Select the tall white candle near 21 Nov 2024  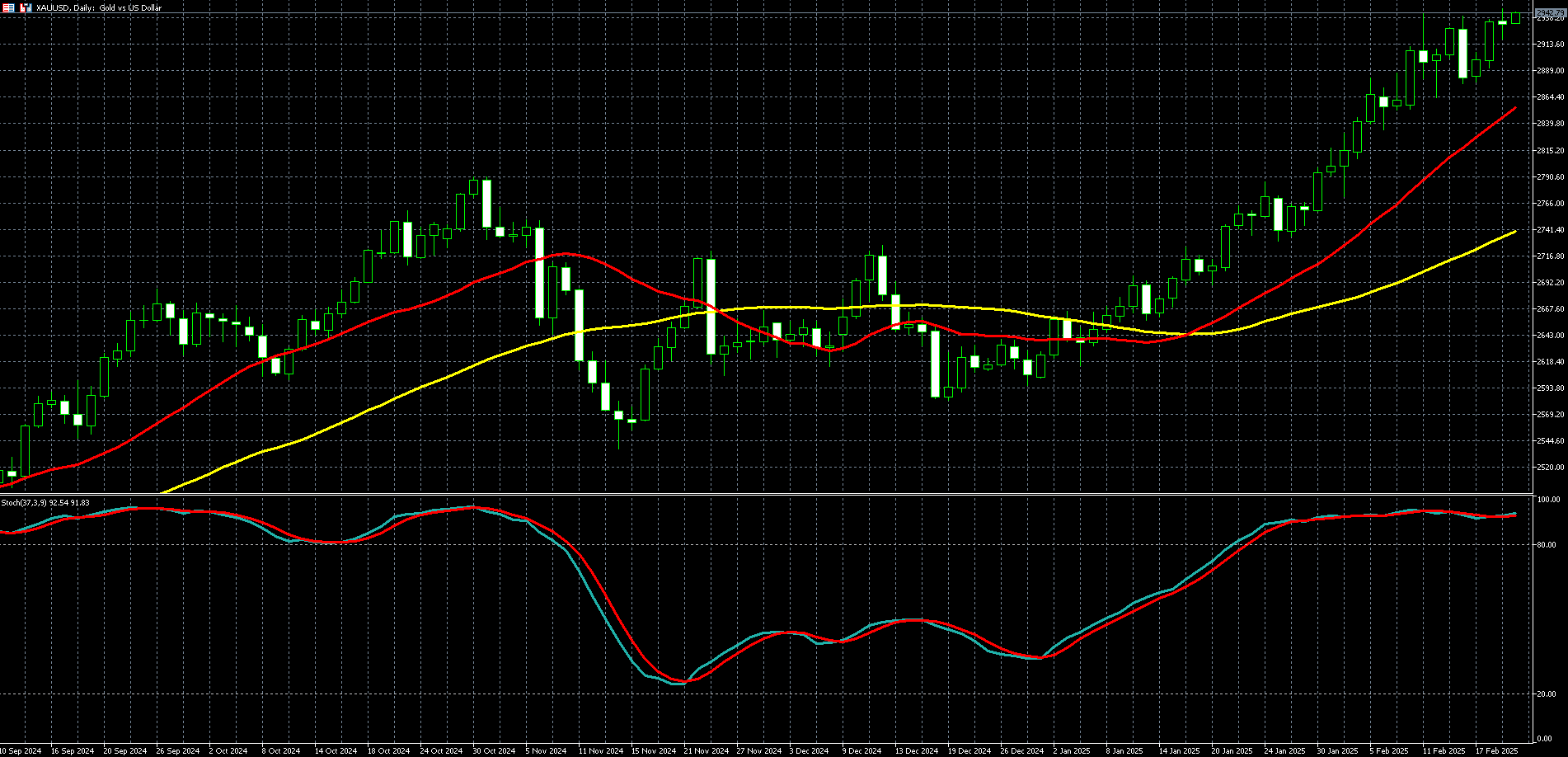[x=711, y=306]
